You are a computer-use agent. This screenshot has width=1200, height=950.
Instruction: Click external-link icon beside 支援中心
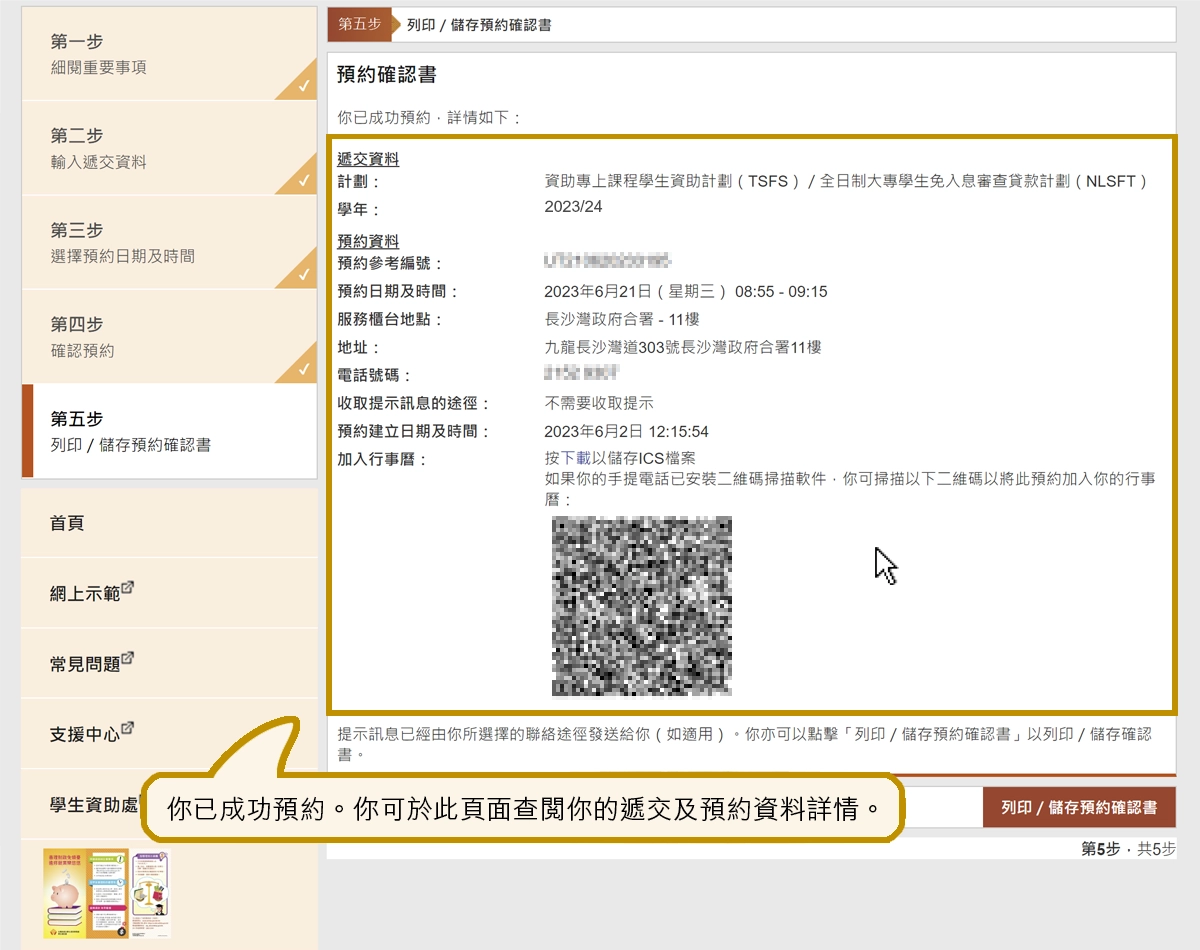(128, 728)
